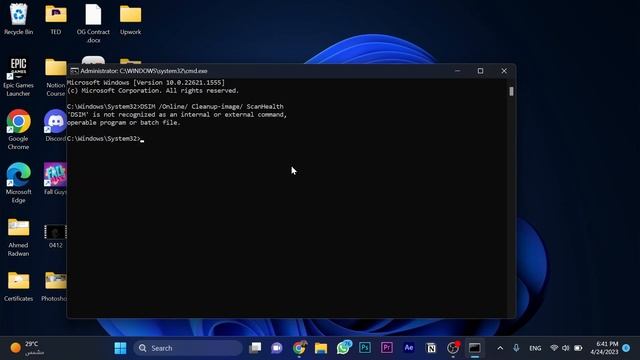Open Task View from taskbar

pyautogui.click(x=255, y=348)
